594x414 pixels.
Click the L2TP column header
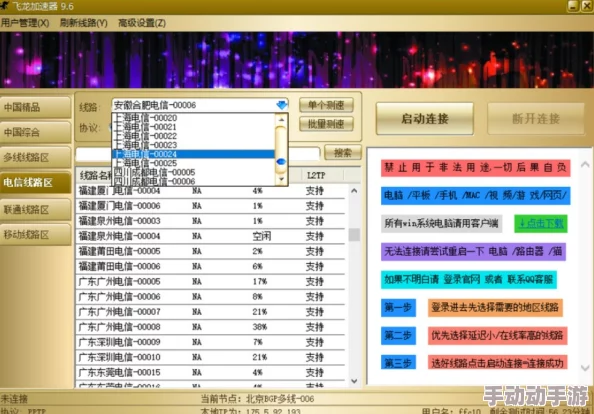(316, 175)
